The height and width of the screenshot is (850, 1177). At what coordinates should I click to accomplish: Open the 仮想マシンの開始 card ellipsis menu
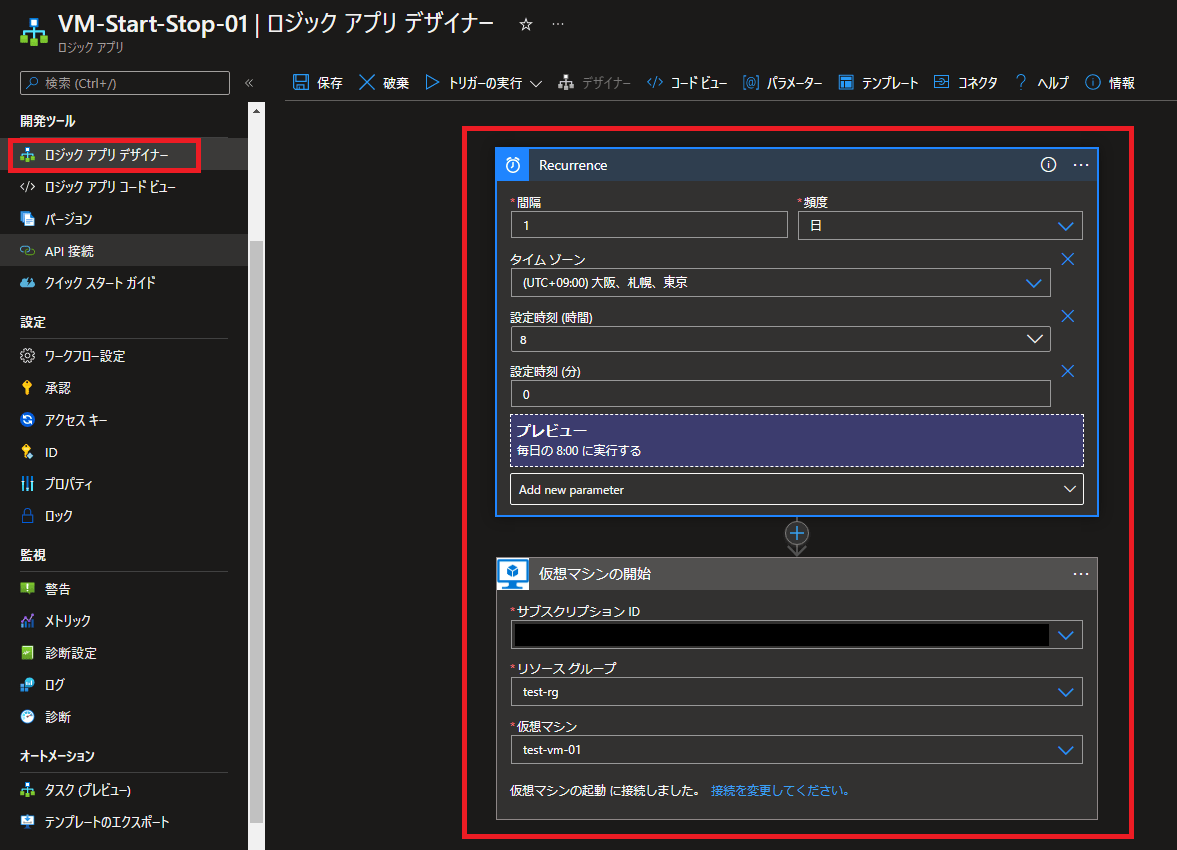[1081, 574]
